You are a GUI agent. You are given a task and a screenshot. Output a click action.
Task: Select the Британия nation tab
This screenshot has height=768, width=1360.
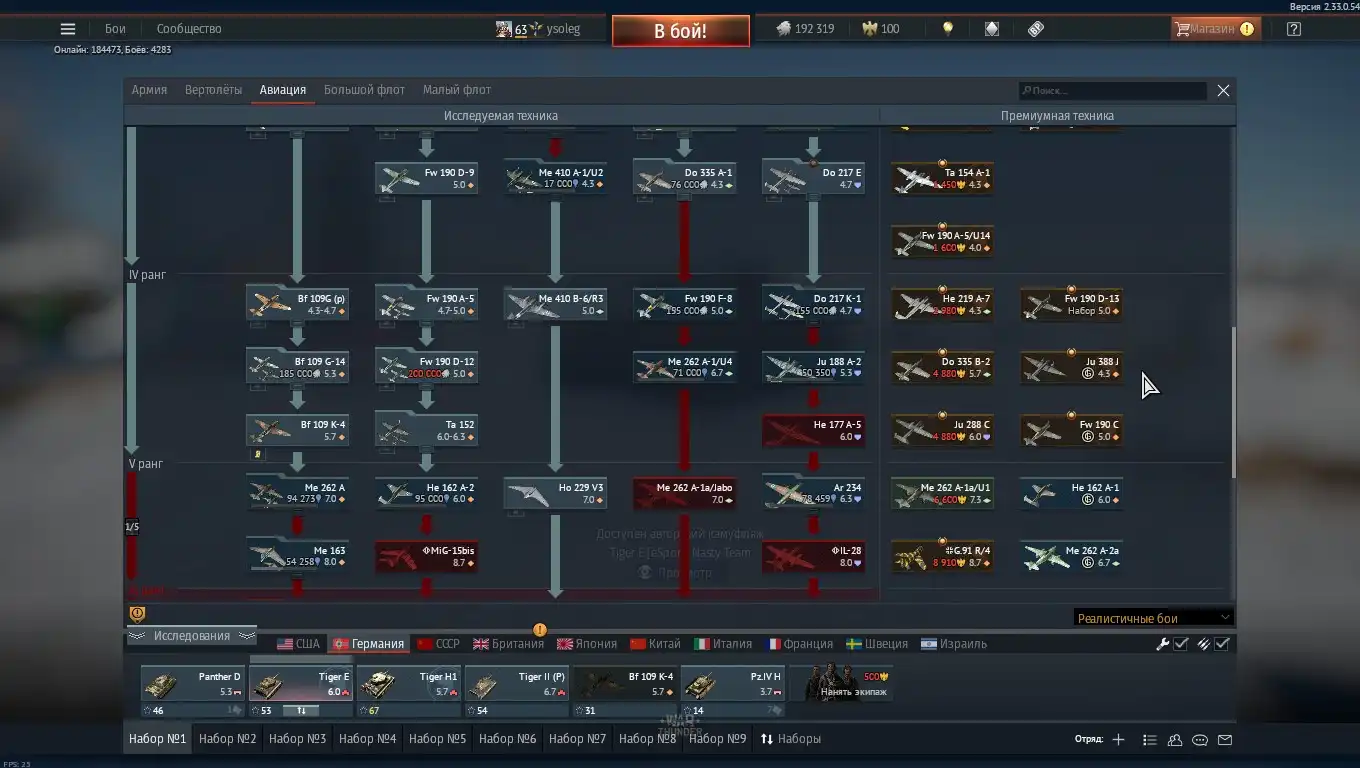[x=508, y=644]
